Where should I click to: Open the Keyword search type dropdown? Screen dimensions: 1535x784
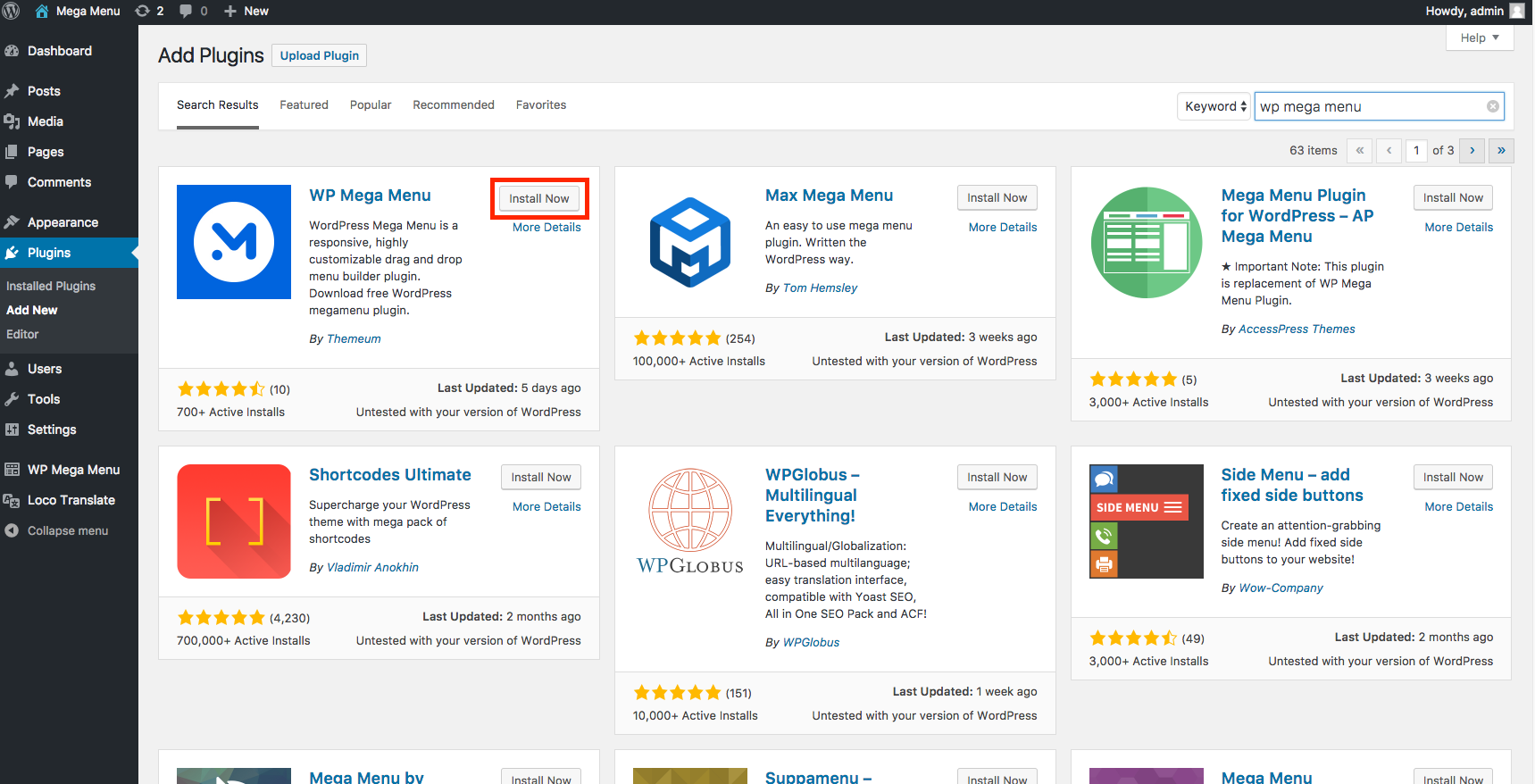[x=1214, y=106]
